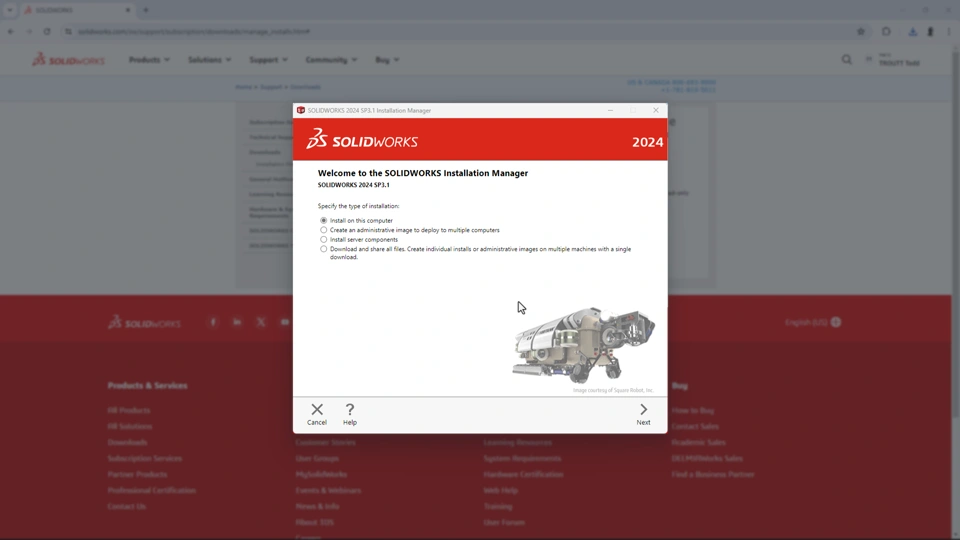Select the SOLIDWORKS browser tab
This screenshot has width=960, height=540.
click(77, 10)
